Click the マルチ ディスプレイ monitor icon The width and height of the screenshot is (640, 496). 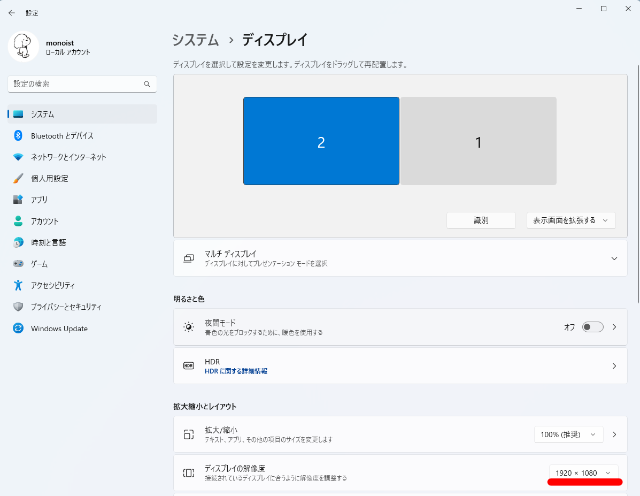(189, 258)
